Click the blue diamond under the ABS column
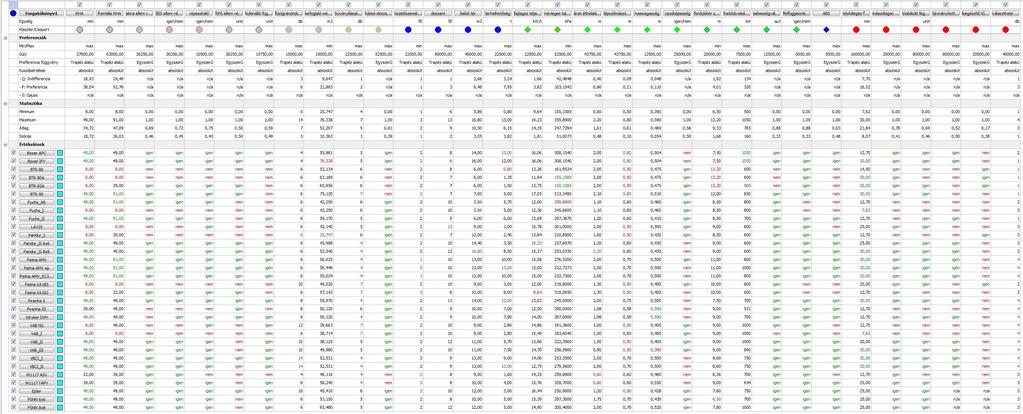Image resolution: width=1023 pixels, height=414 pixels. click(x=827, y=30)
